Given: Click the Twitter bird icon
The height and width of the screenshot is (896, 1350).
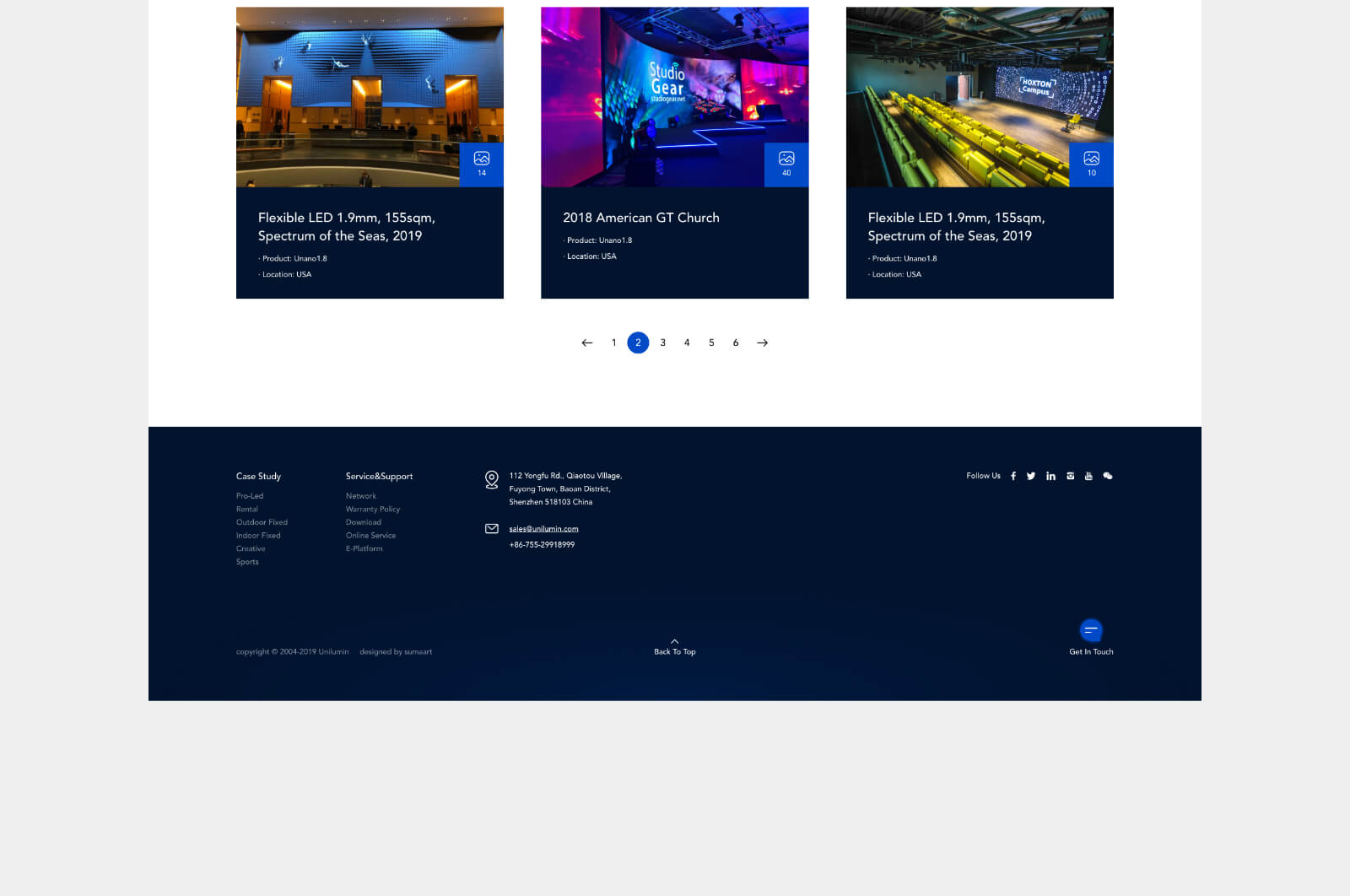Looking at the screenshot, I should (x=1031, y=477).
